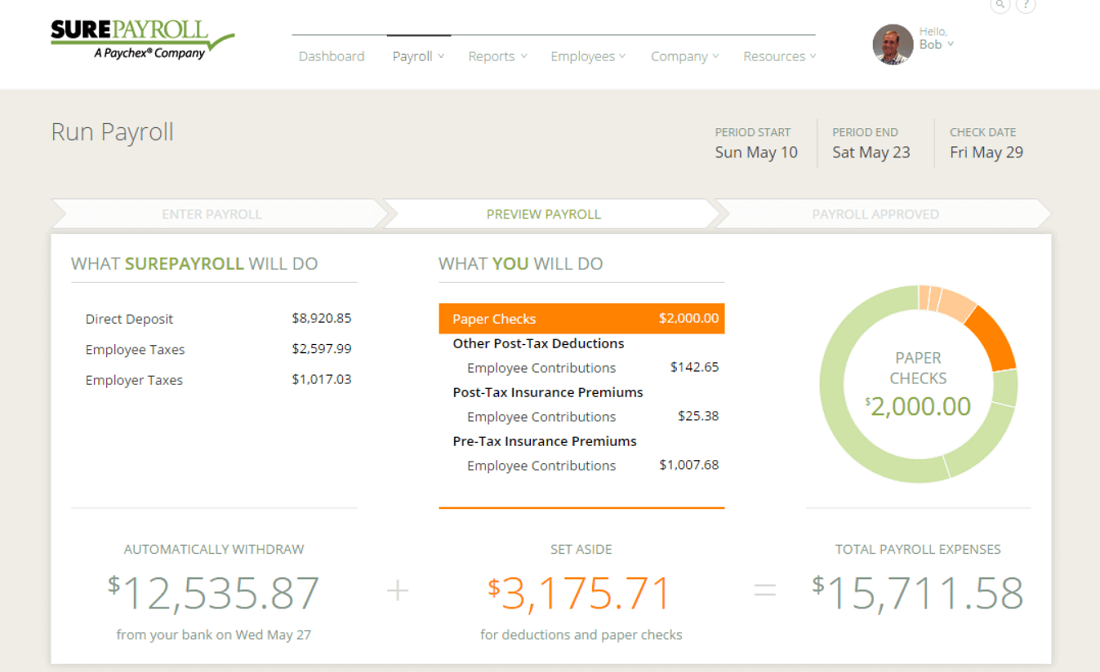Click the $3,175.71 set aside total
Image resolution: width=1100 pixels, height=672 pixels.
580,593
